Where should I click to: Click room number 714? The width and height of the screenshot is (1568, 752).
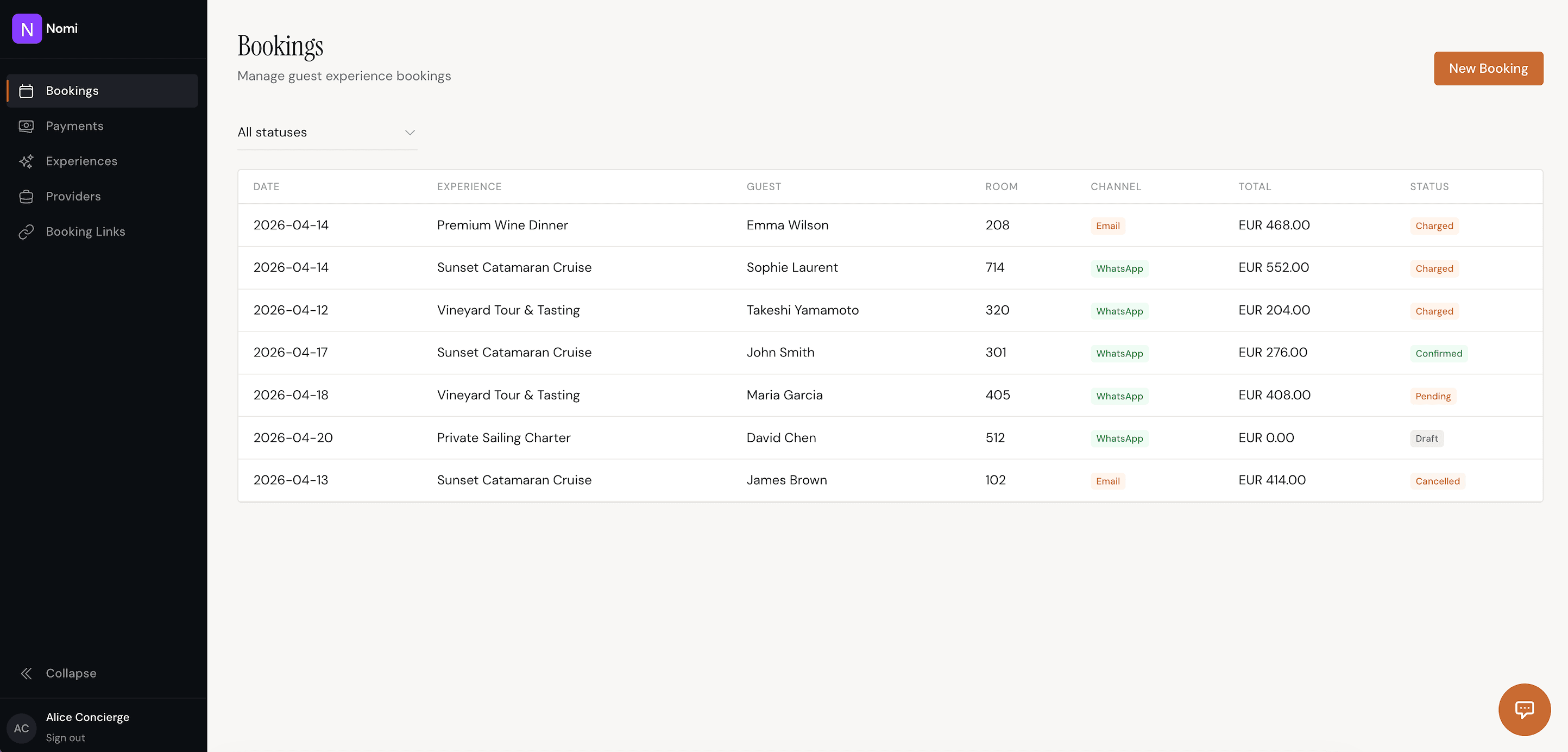tap(994, 267)
